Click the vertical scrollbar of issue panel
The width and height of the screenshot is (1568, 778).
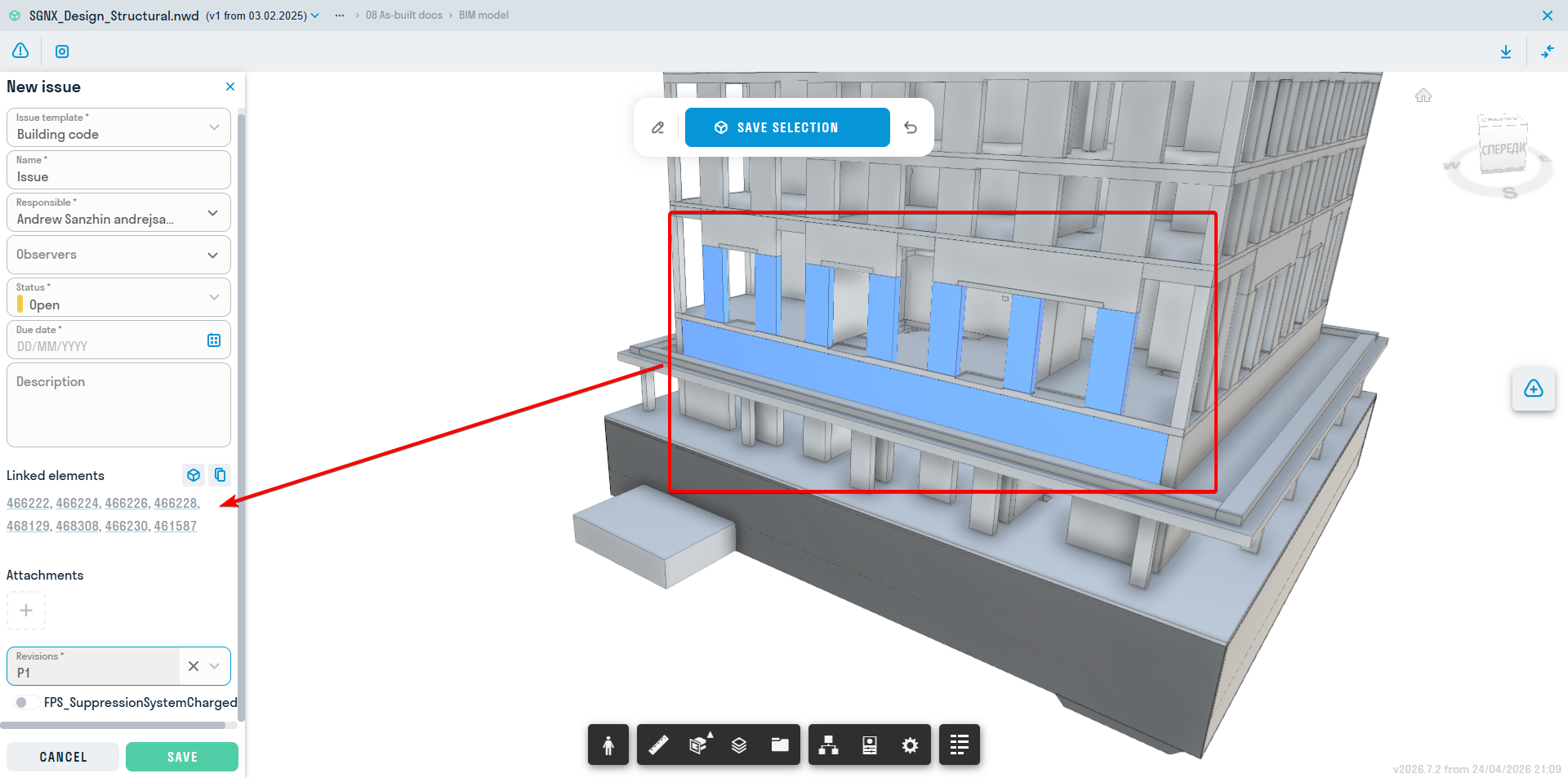(x=241, y=416)
